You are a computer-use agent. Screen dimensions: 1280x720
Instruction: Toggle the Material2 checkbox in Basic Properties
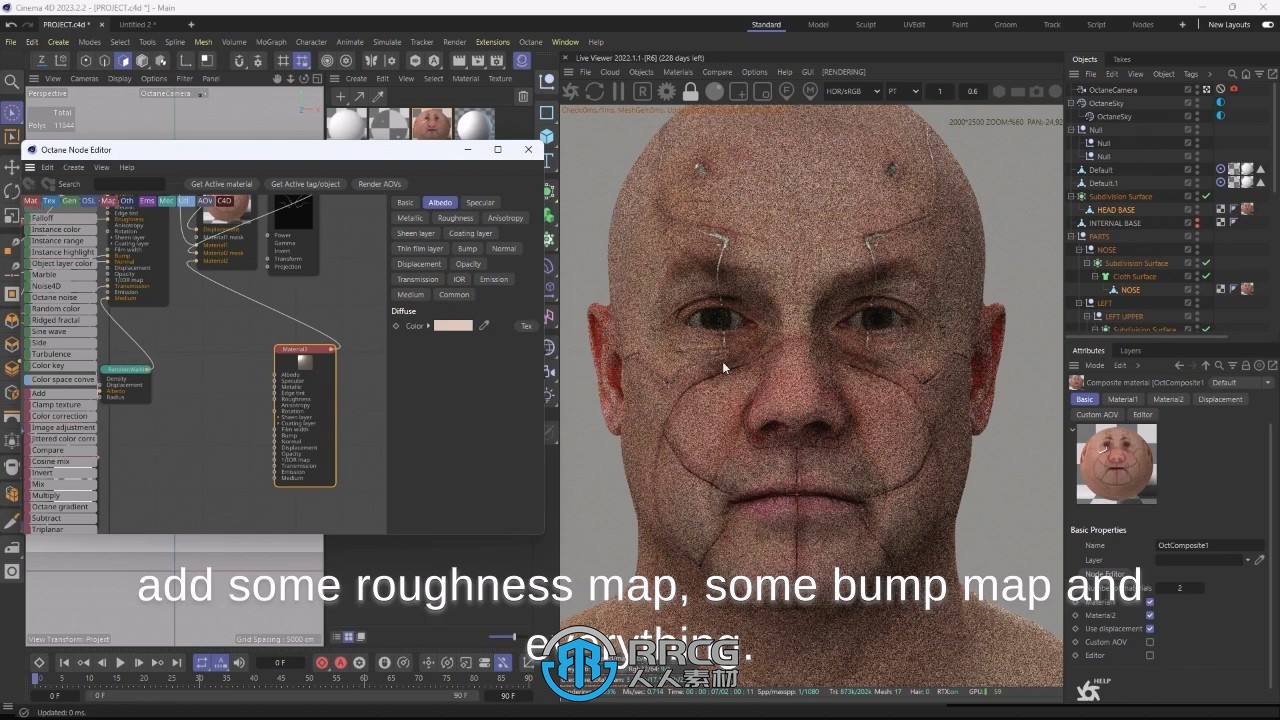1150,615
